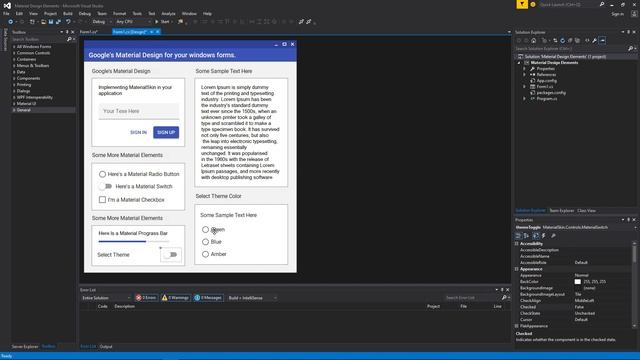The width and height of the screenshot is (640, 360).
Task: Click the Error List search magnifier icon
Action: [504, 298]
